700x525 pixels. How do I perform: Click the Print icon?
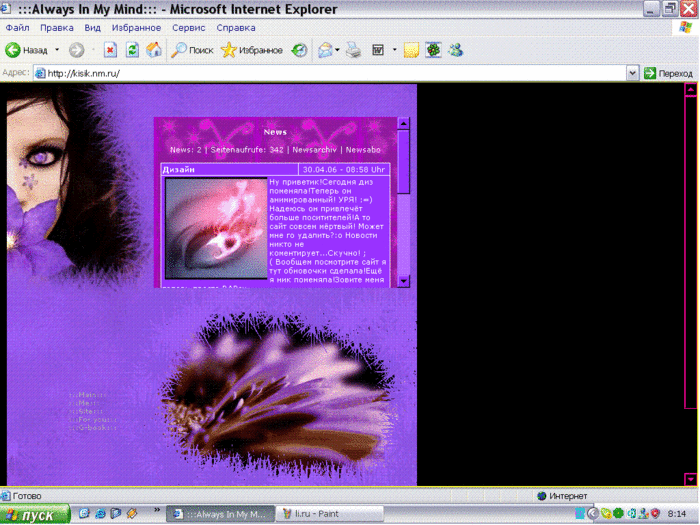354,50
